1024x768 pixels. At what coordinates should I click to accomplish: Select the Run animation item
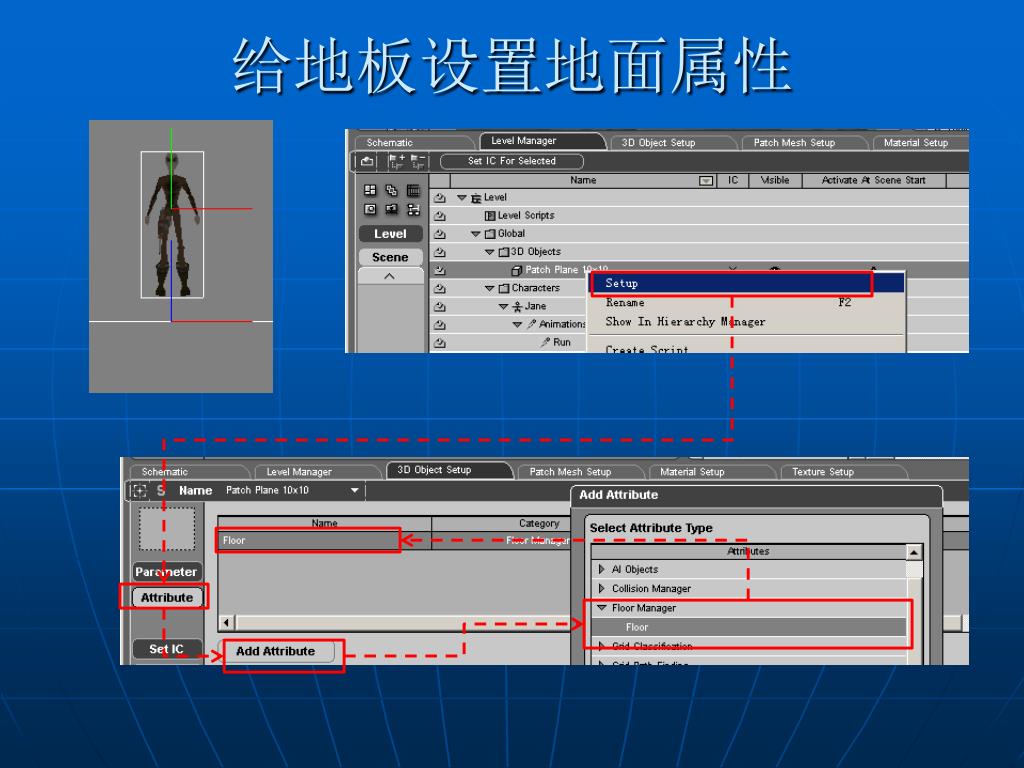click(x=556, y=342)
